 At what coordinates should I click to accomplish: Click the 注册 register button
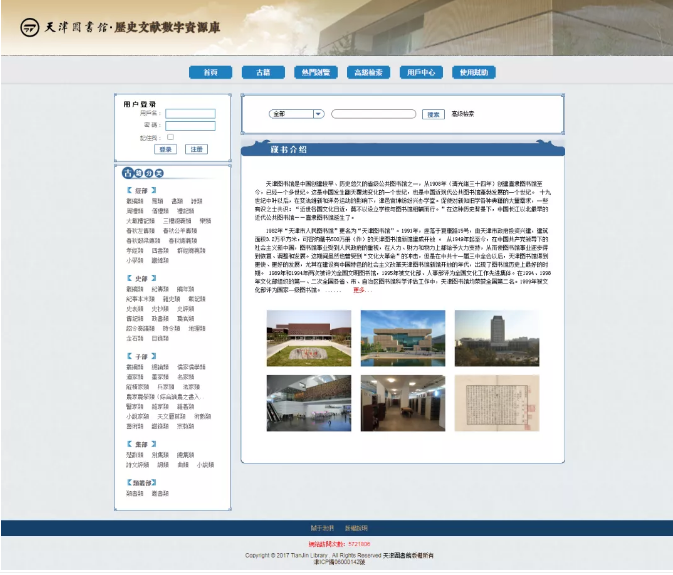coord(196,149)
